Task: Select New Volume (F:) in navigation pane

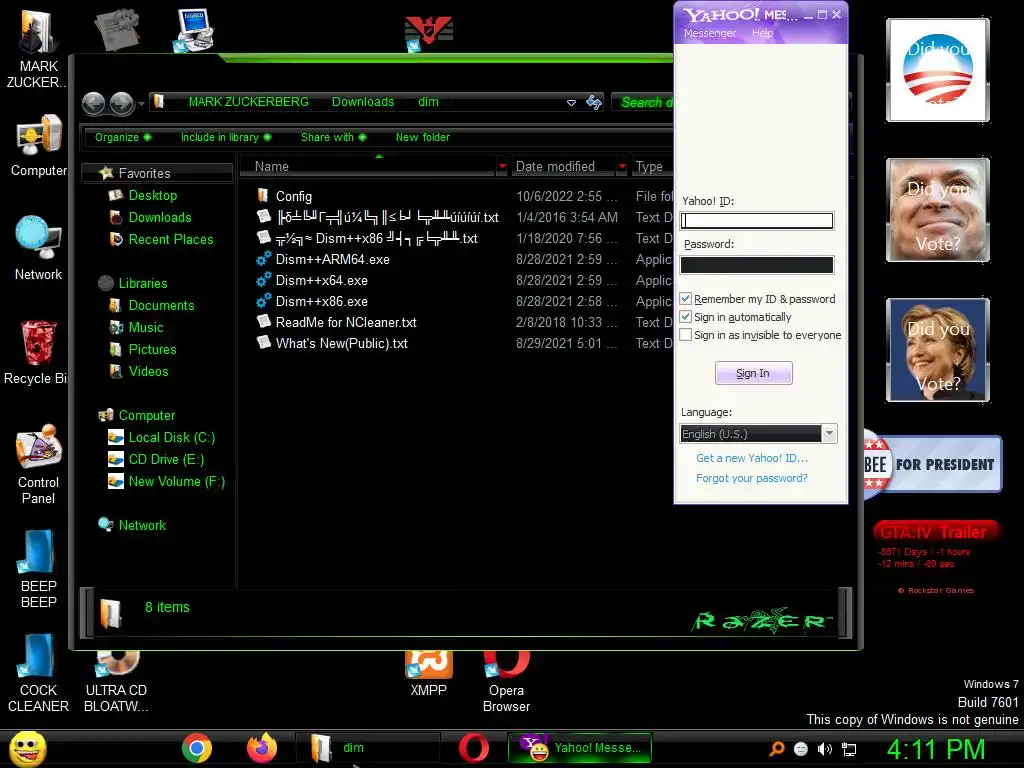Action: (x=167, y=481)
